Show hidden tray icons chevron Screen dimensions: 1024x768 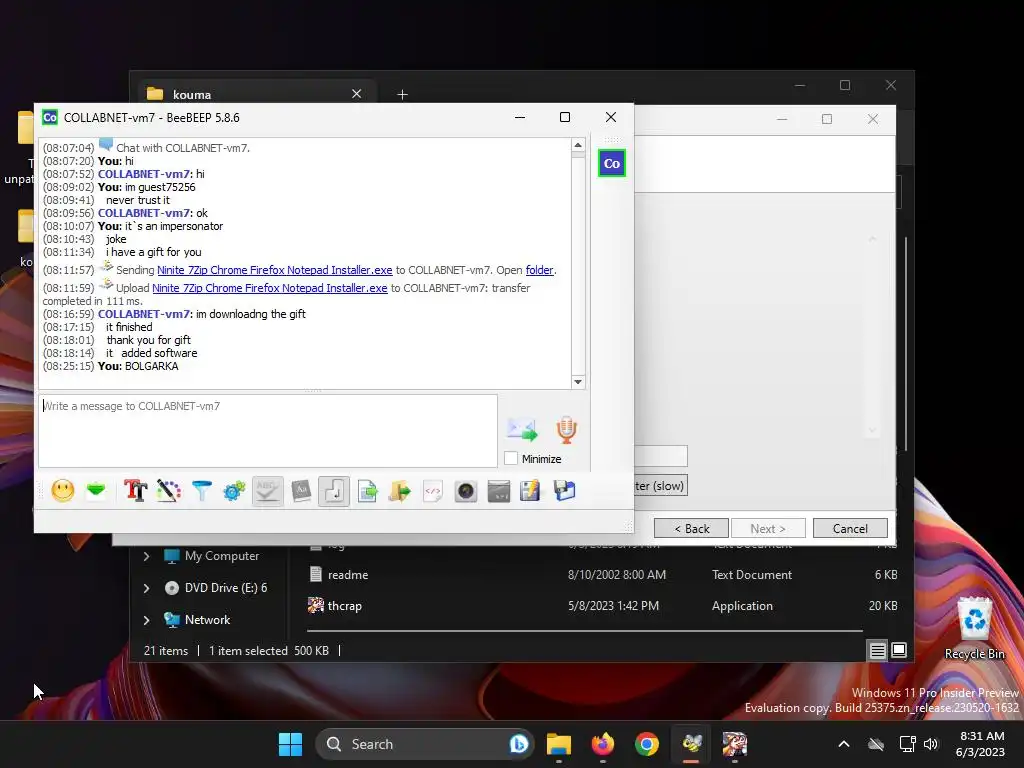(x=844, y=744)
